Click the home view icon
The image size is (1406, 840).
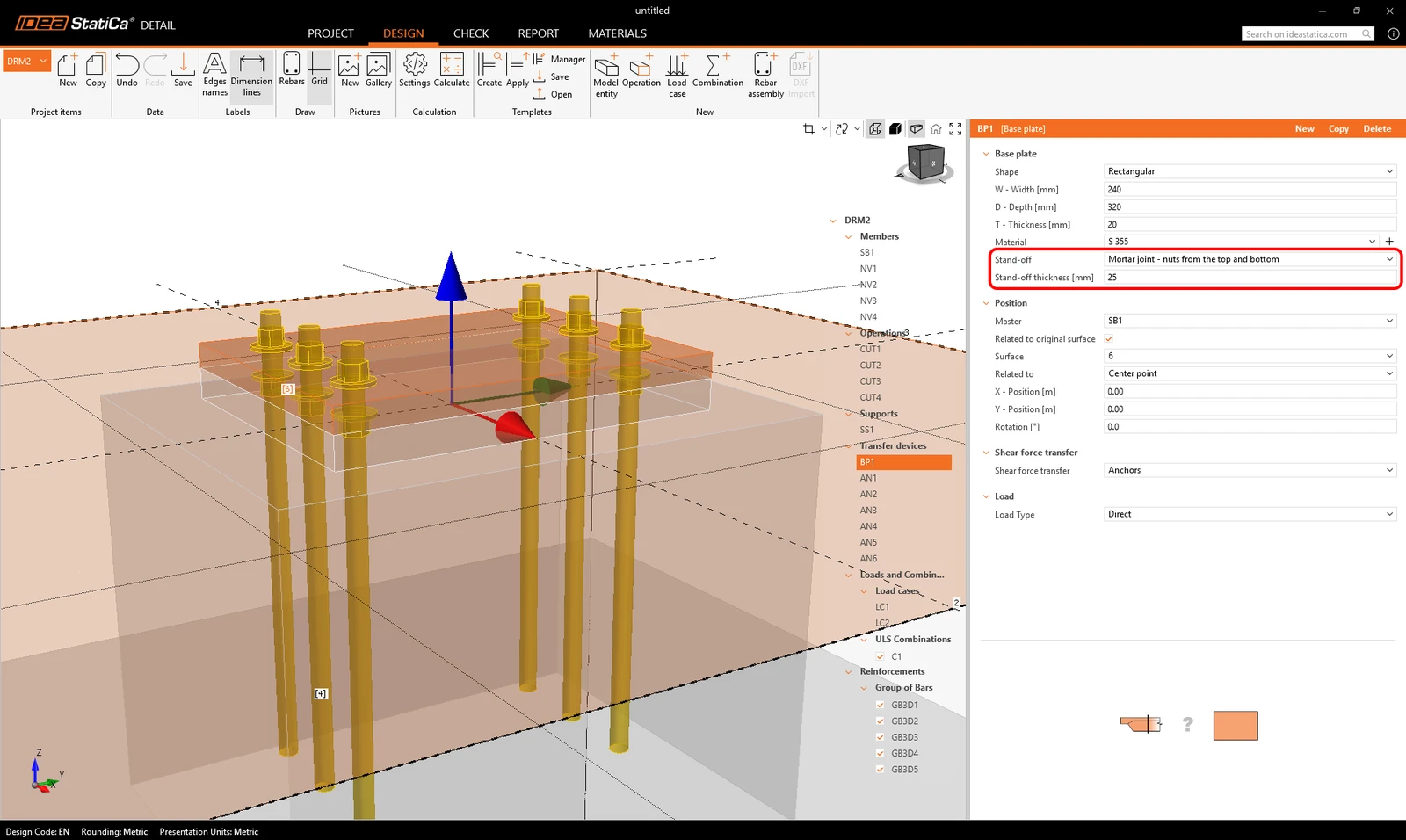coord(936,129)
